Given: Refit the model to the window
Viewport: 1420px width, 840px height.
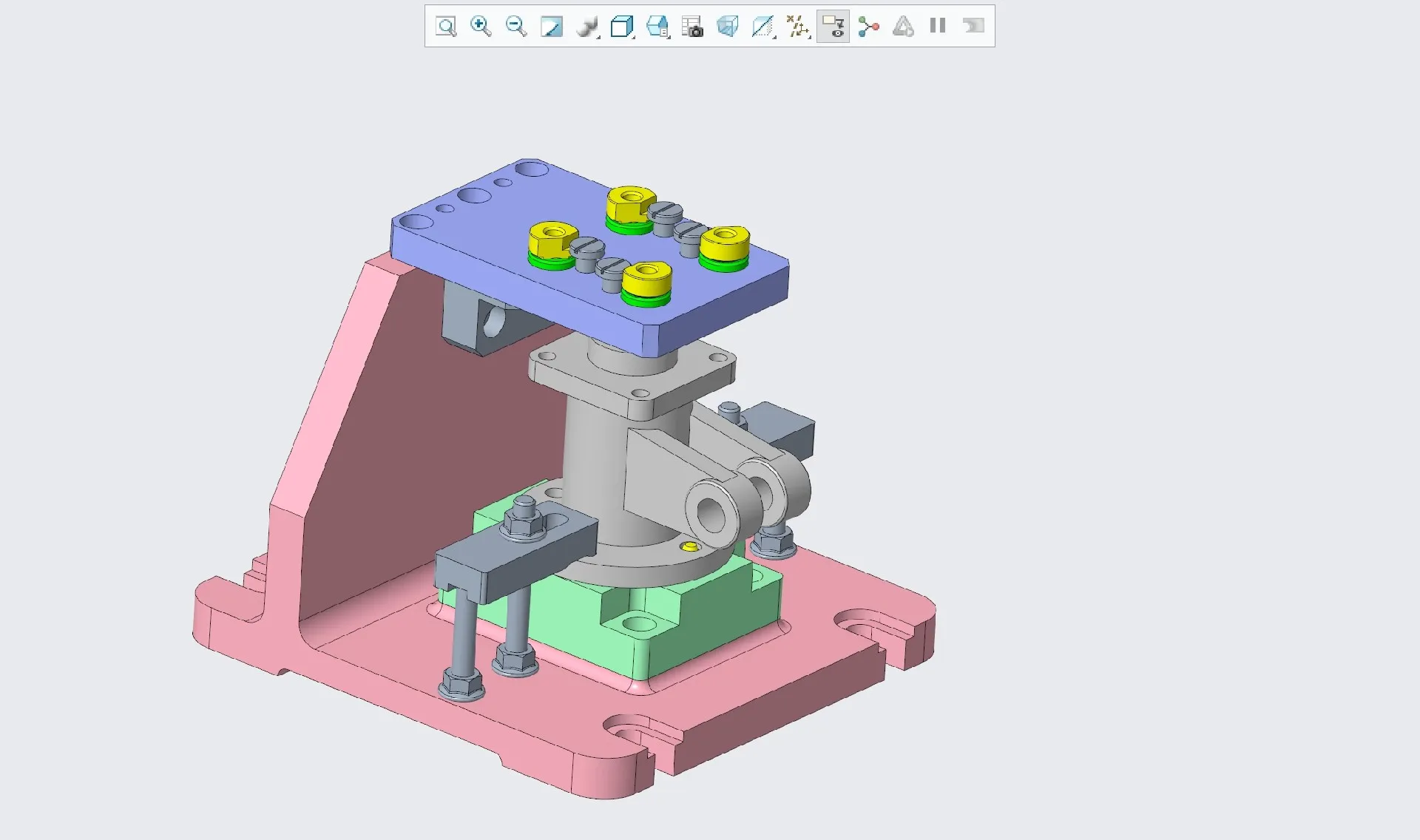Looking at the screenshot, I should tap(446, 27).
